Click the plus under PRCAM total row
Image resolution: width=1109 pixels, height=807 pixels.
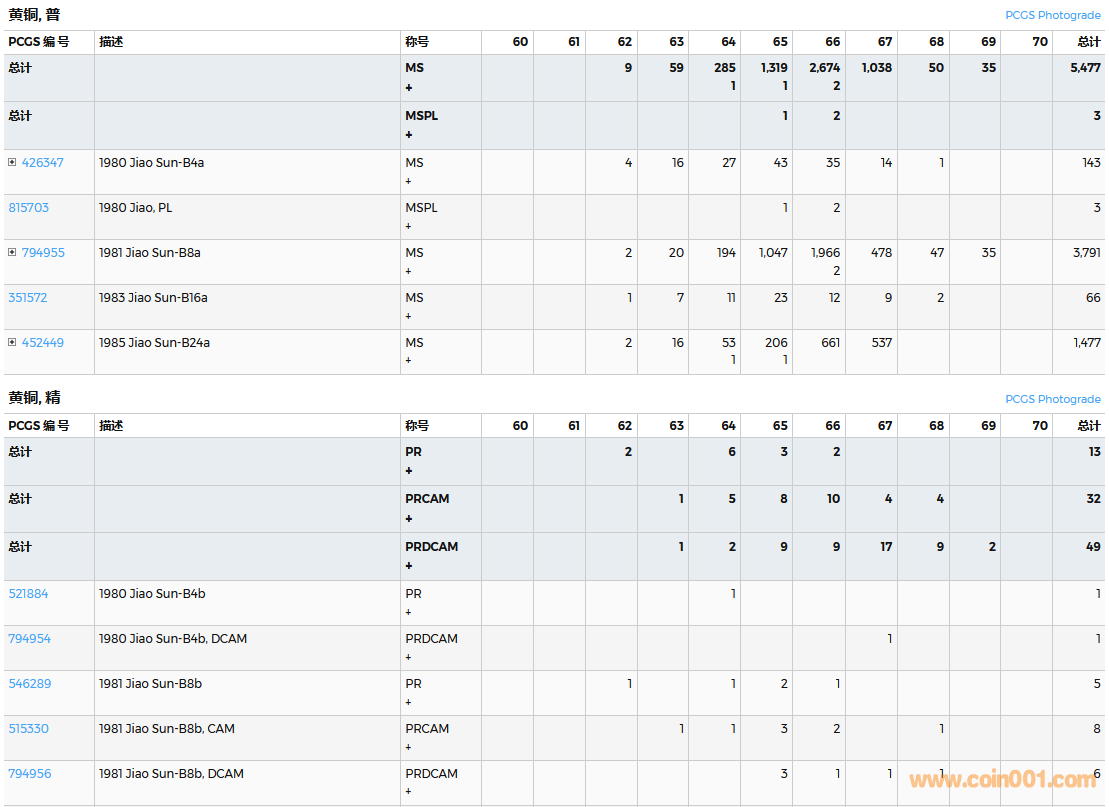point(409,518)
